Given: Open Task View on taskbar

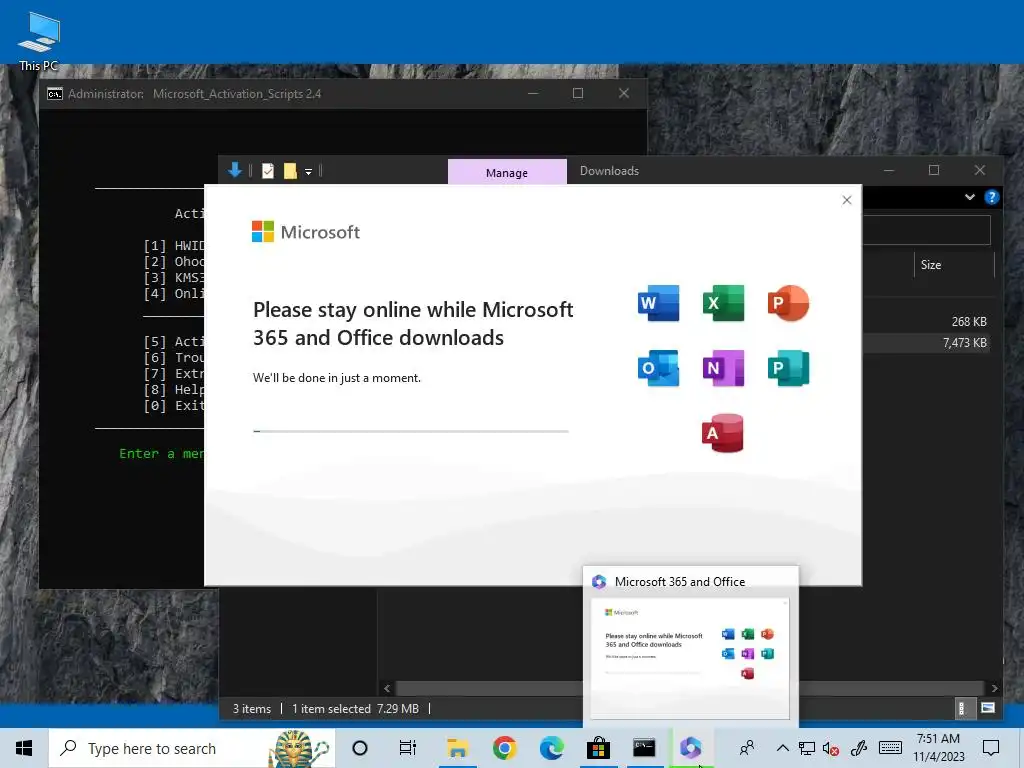Looking at the screenshot, I should pos(408,748).
